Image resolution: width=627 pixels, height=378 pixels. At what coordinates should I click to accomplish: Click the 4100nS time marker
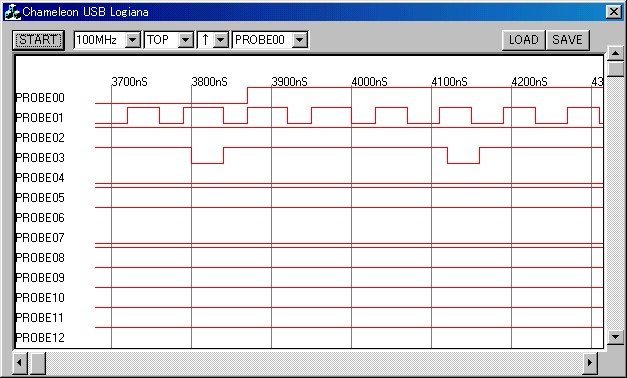[x=449, y=82]
